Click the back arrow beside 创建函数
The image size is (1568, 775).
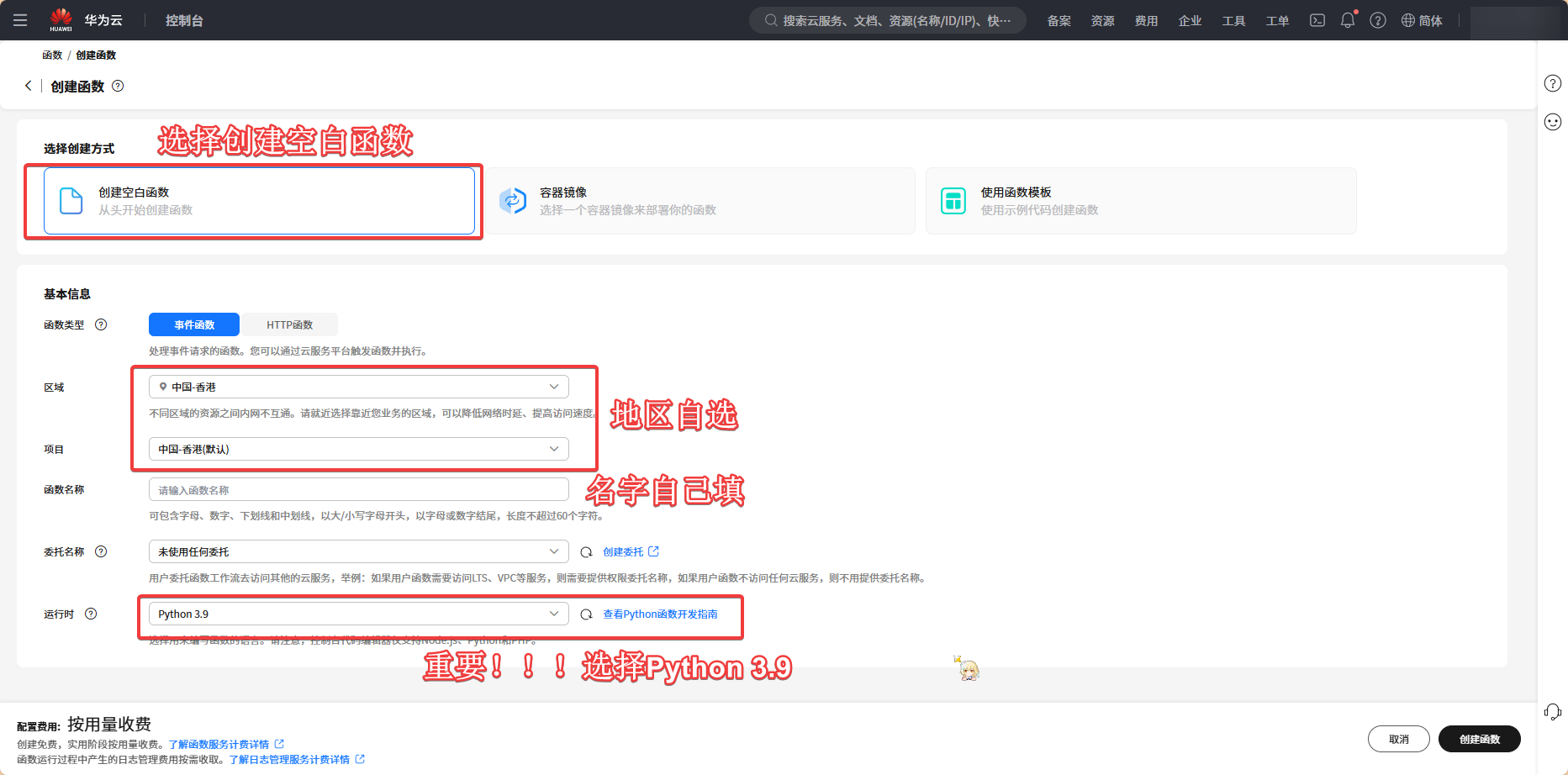point(29,86)
